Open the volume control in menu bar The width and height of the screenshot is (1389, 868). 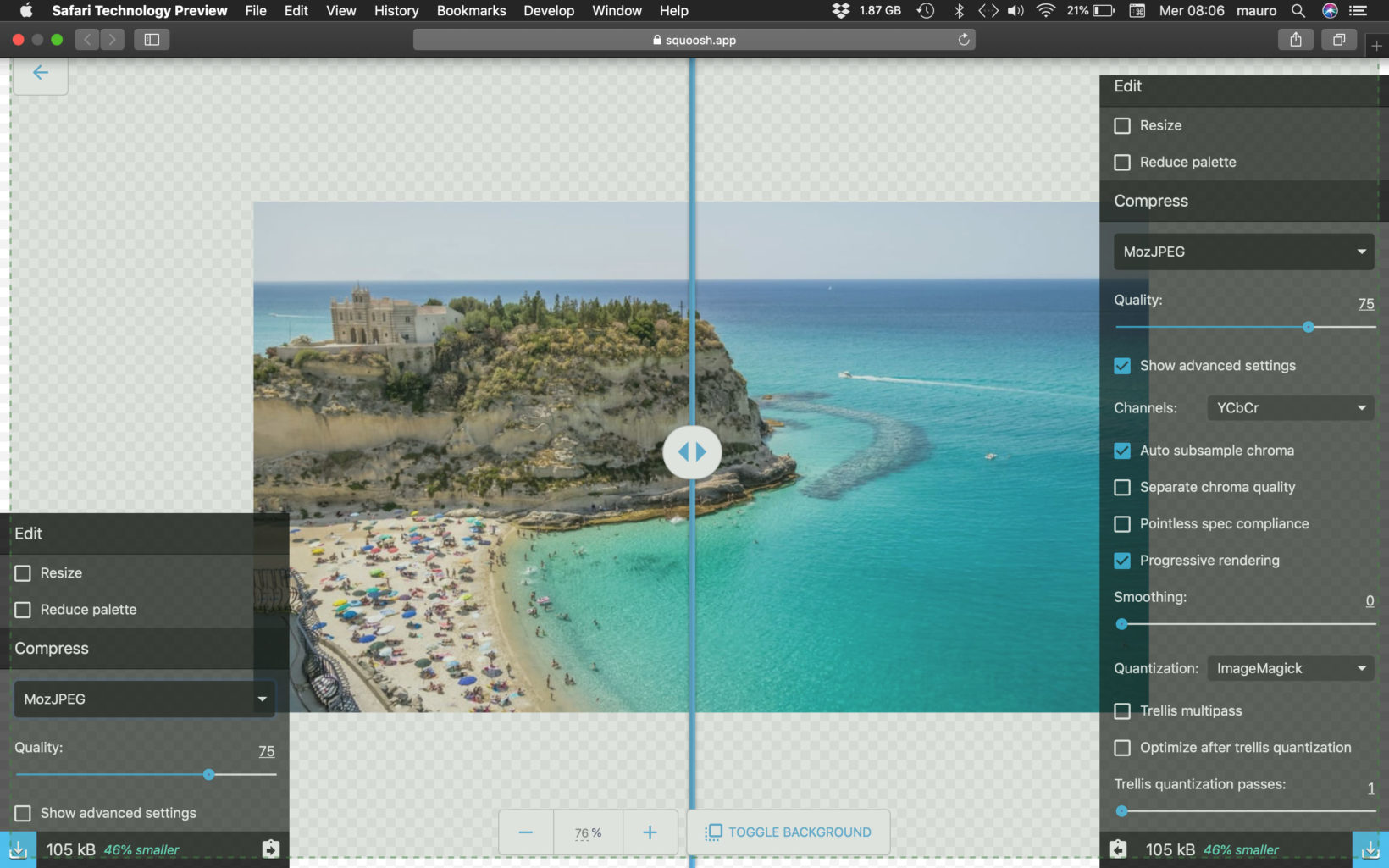[1015, 11]
